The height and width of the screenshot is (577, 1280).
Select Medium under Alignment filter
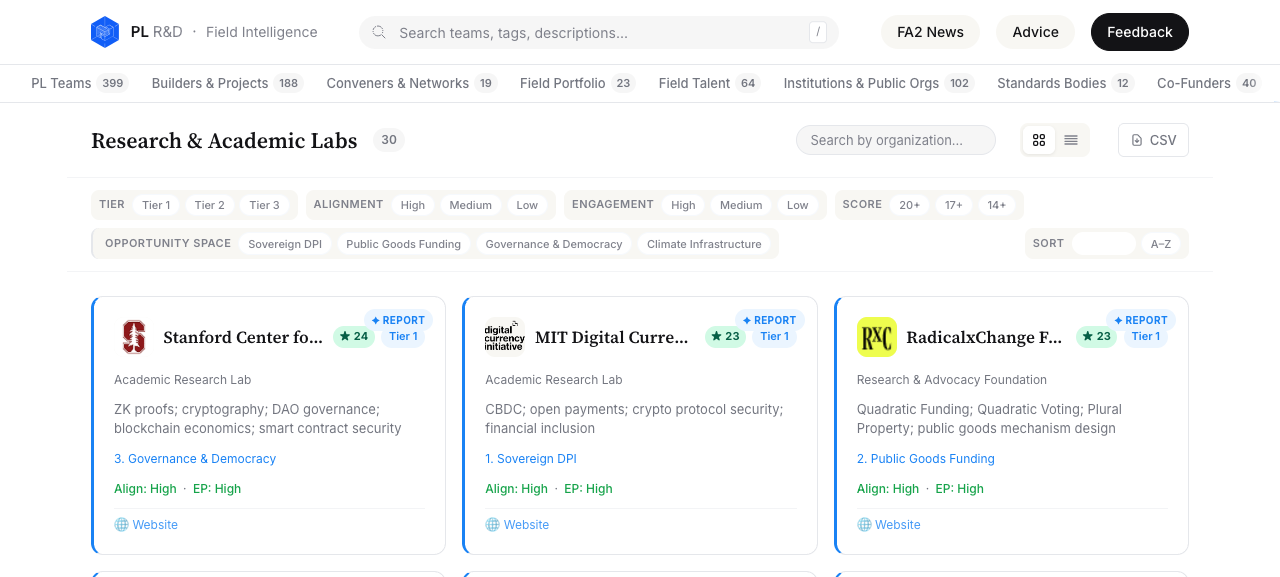click(470, 205)
